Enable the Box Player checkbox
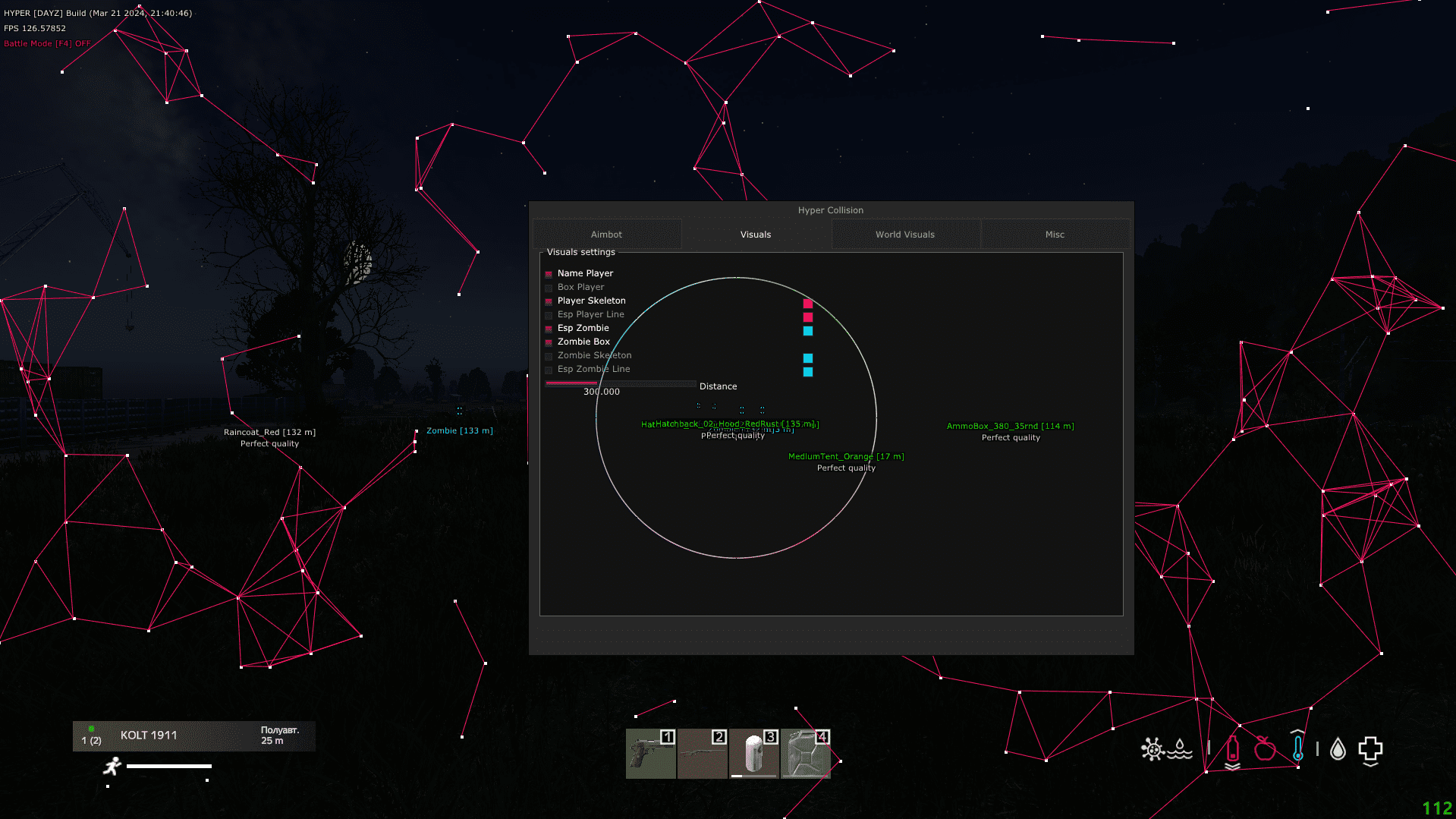The height and width of the screenshot is (819, 1456). tap(549, 288)
